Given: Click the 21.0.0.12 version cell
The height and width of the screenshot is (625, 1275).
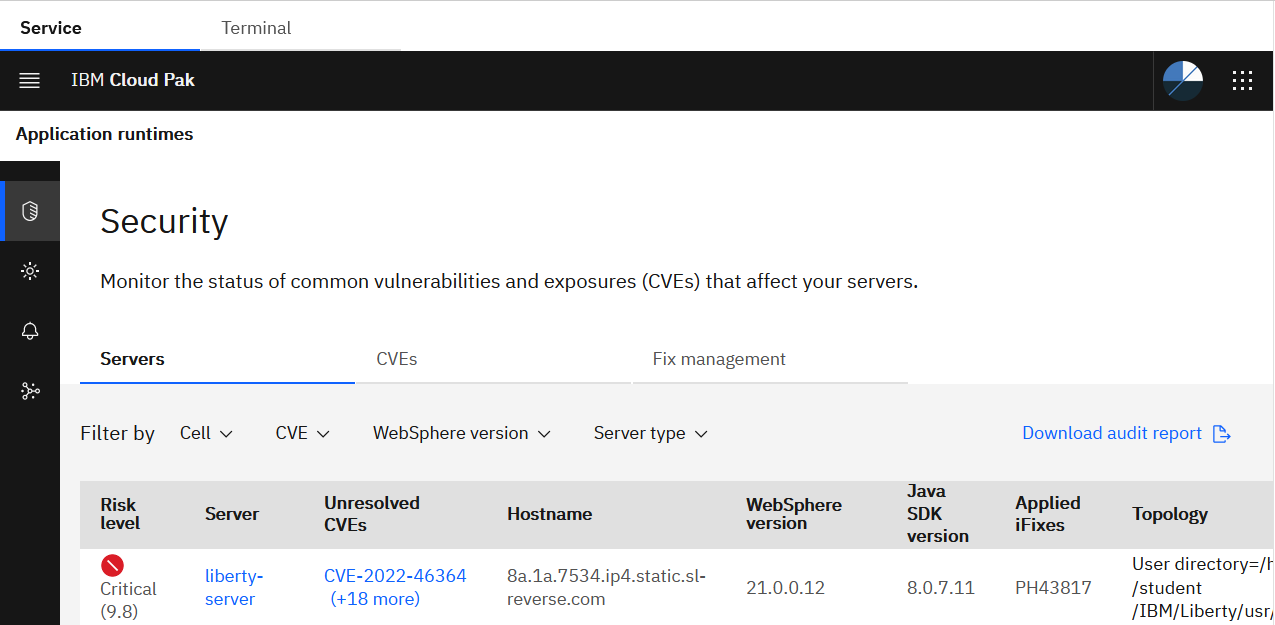Looking at the screenshot, I should 786,588.
